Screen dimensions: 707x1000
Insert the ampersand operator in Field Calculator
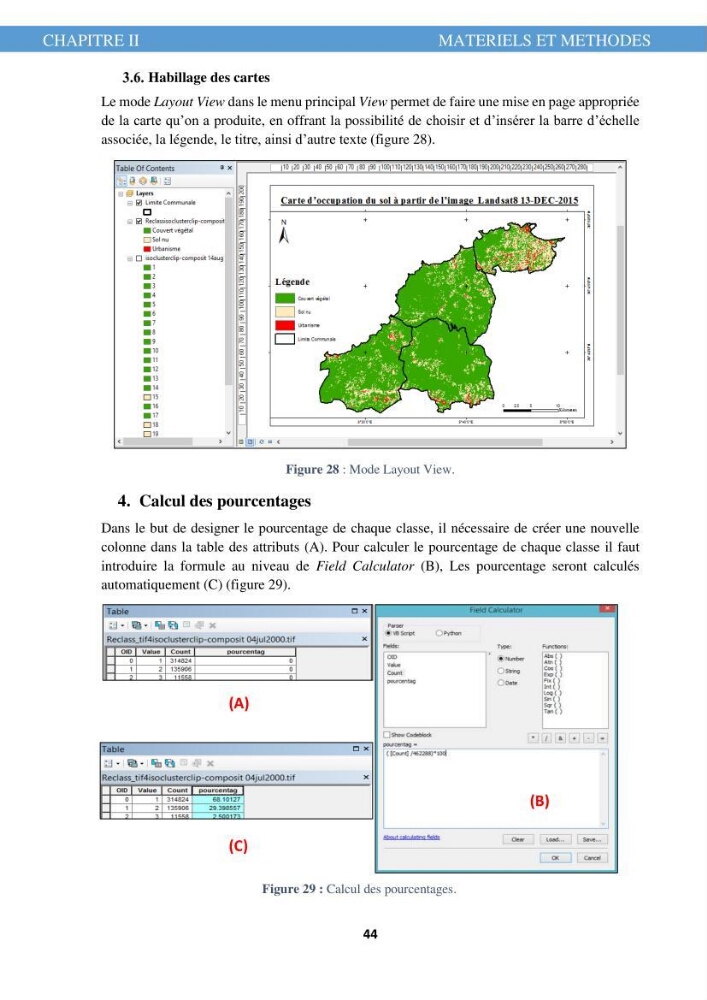[x=560, y=738]
